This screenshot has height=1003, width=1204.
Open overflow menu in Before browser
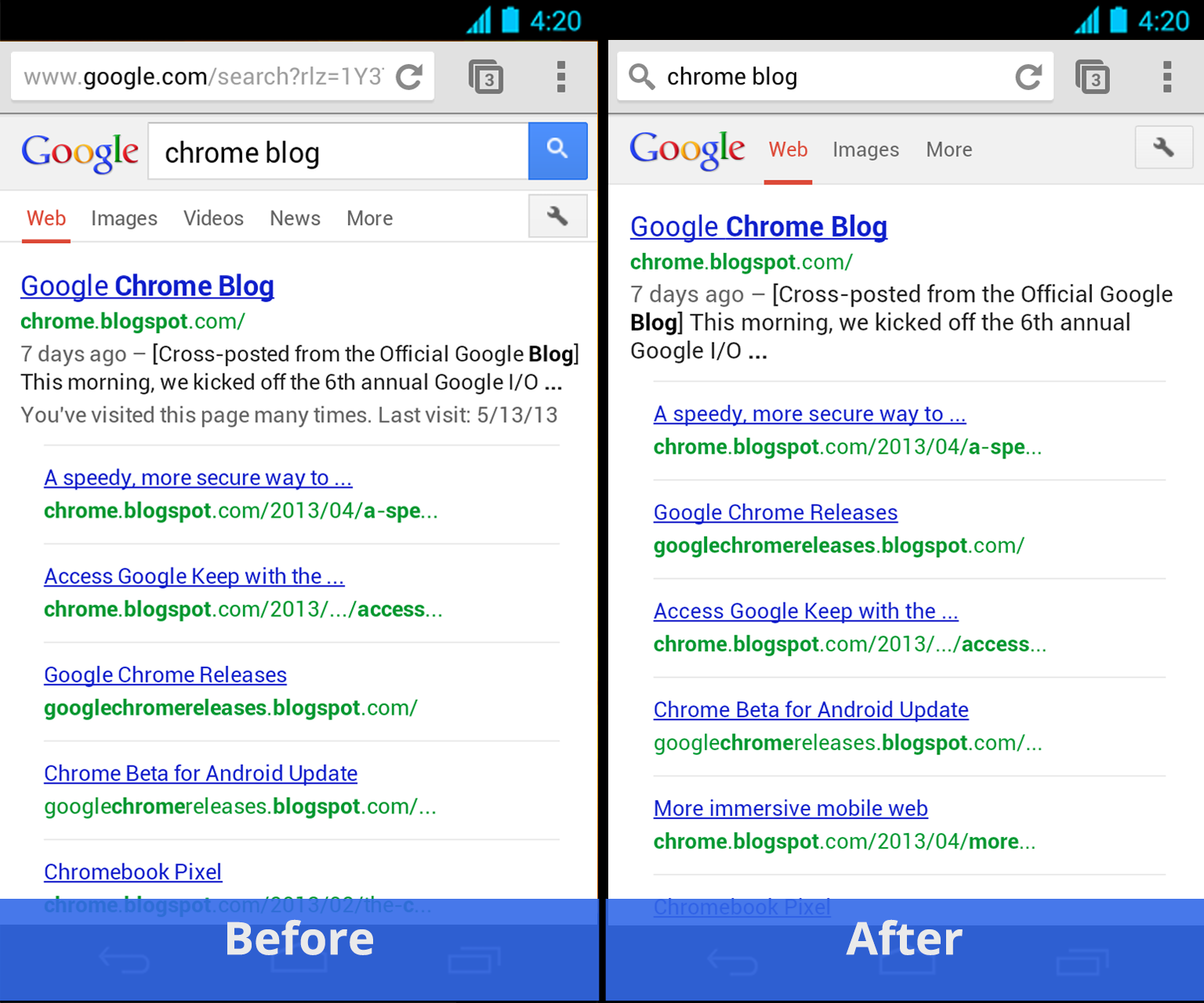pos(561,77)
